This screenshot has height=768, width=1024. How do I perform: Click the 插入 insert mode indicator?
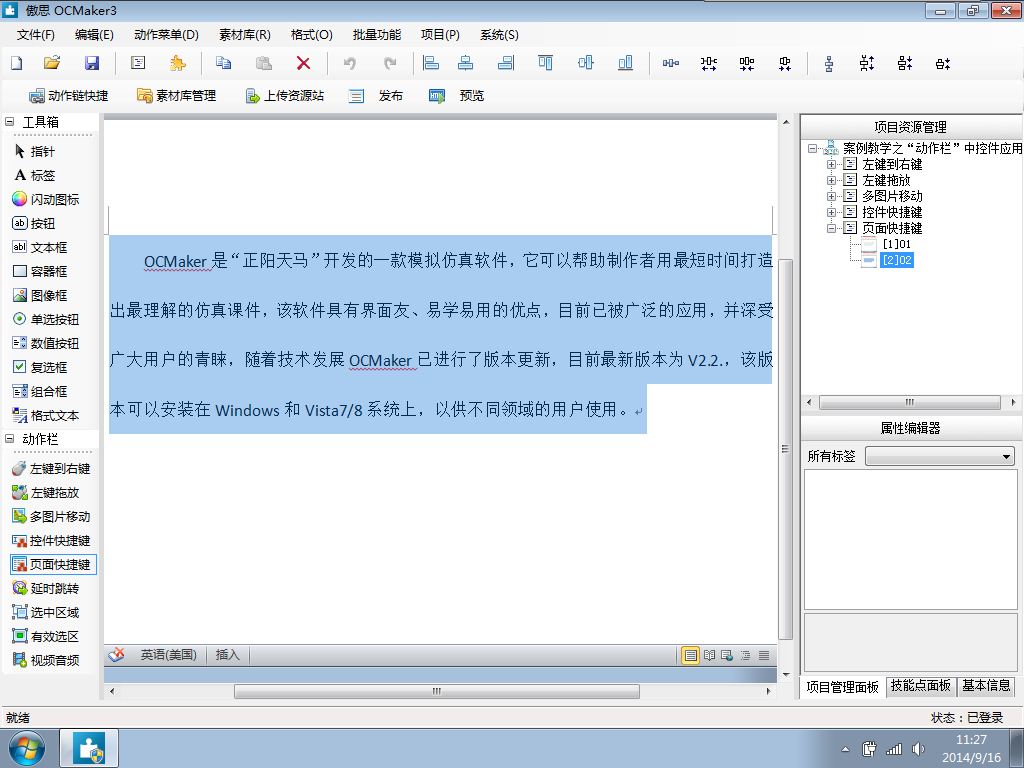tap(227, 654)
